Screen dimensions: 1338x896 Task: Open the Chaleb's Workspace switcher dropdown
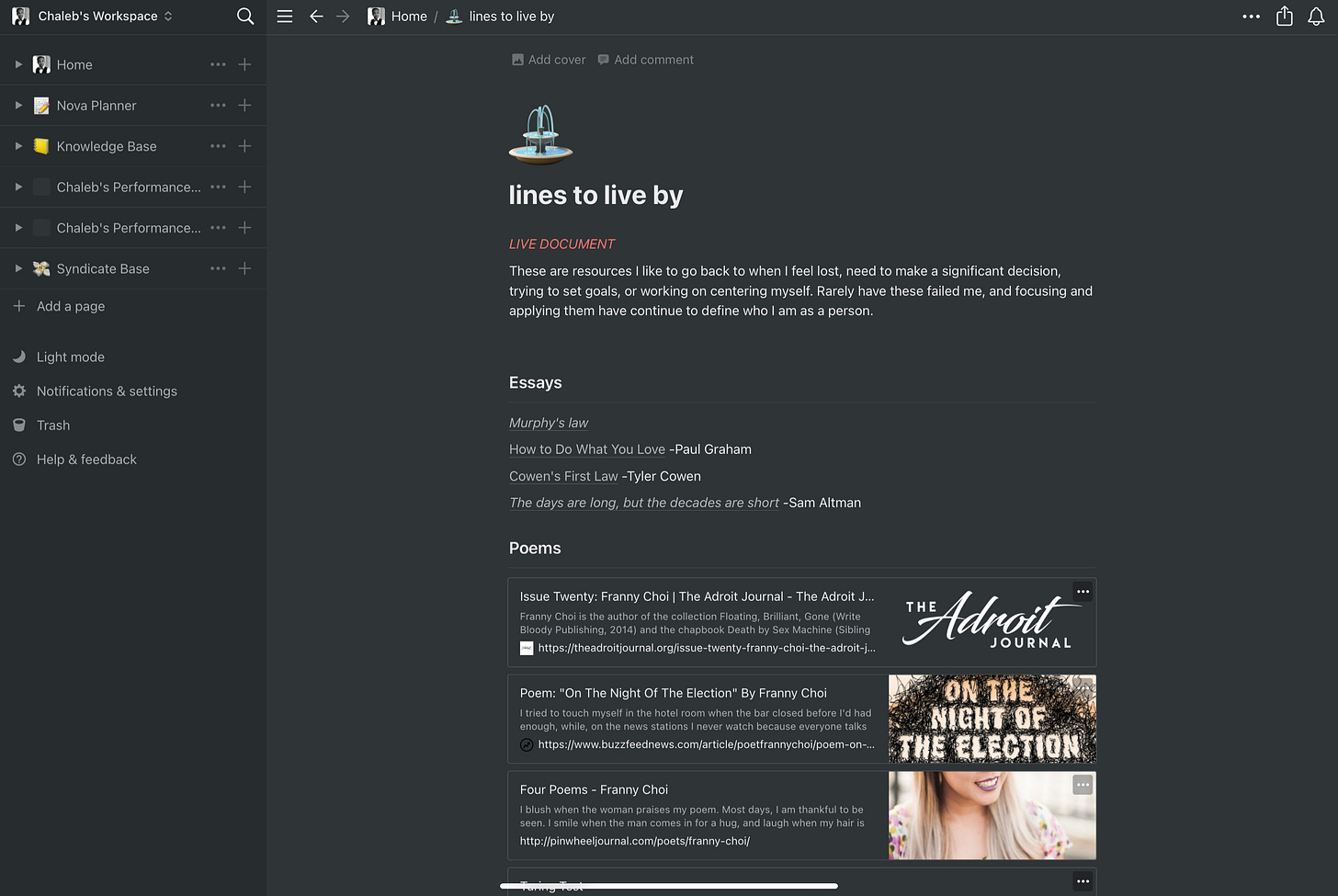click(92, 17)
